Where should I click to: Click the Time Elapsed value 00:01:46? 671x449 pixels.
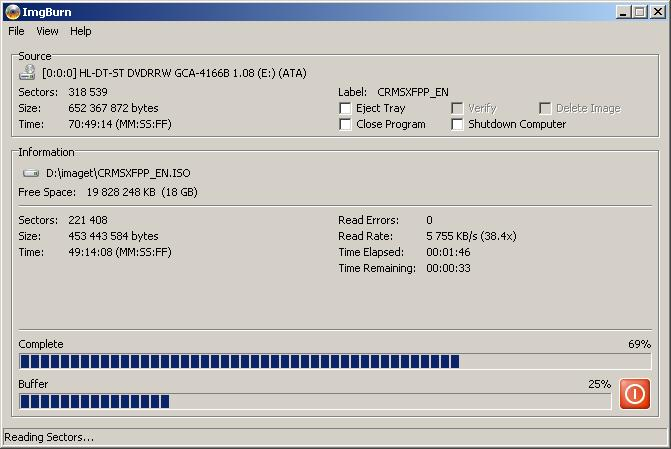(x=448, y=252)
